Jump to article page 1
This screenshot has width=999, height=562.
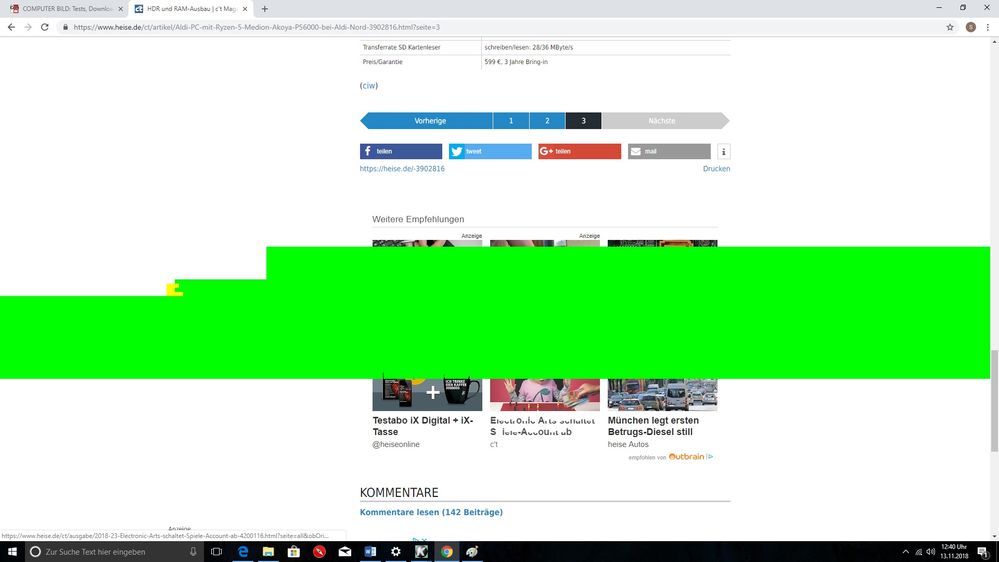[x=511, y=121]
